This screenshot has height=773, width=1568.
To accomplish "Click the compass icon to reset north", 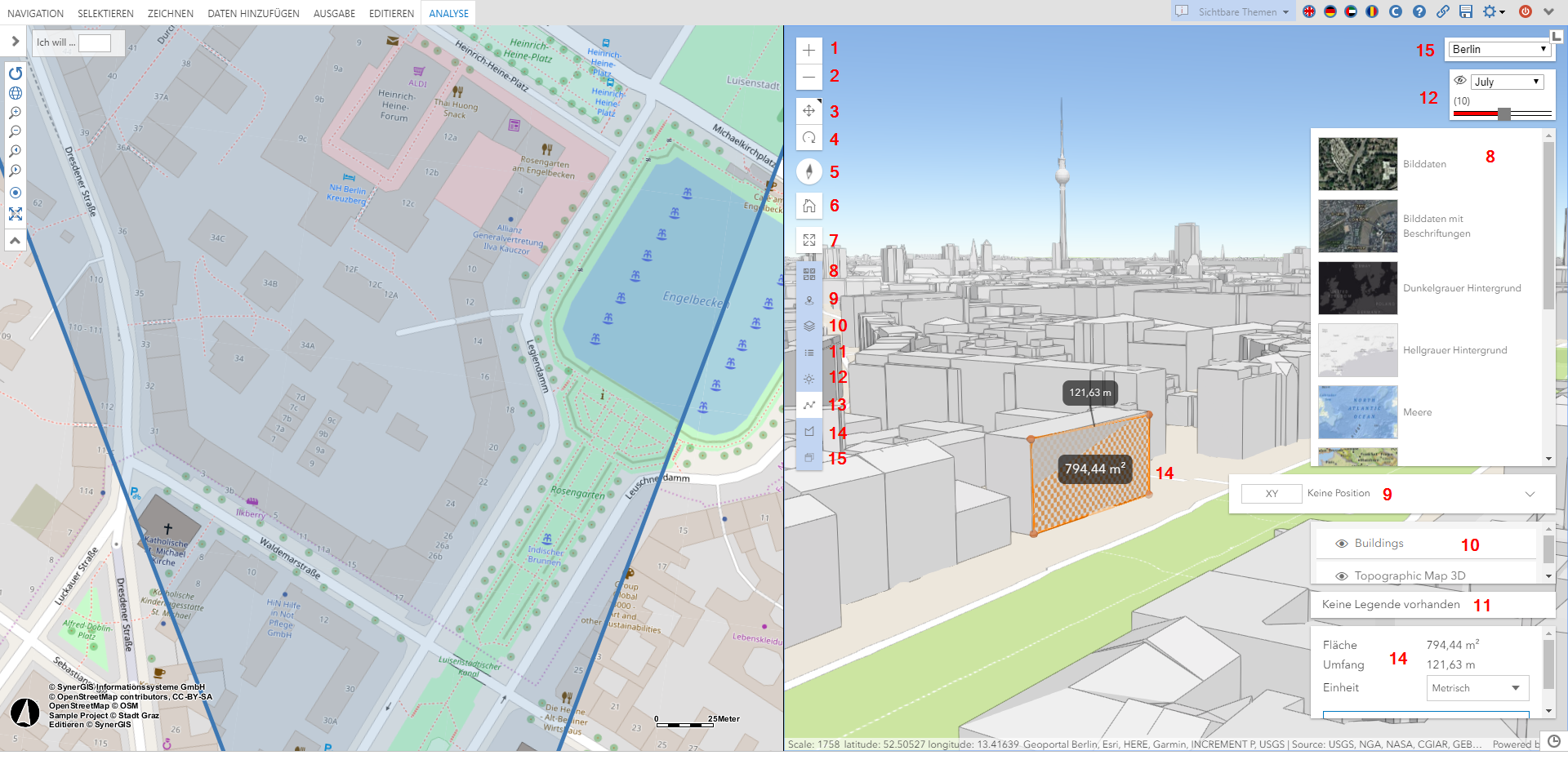I will tap(808, 139).
